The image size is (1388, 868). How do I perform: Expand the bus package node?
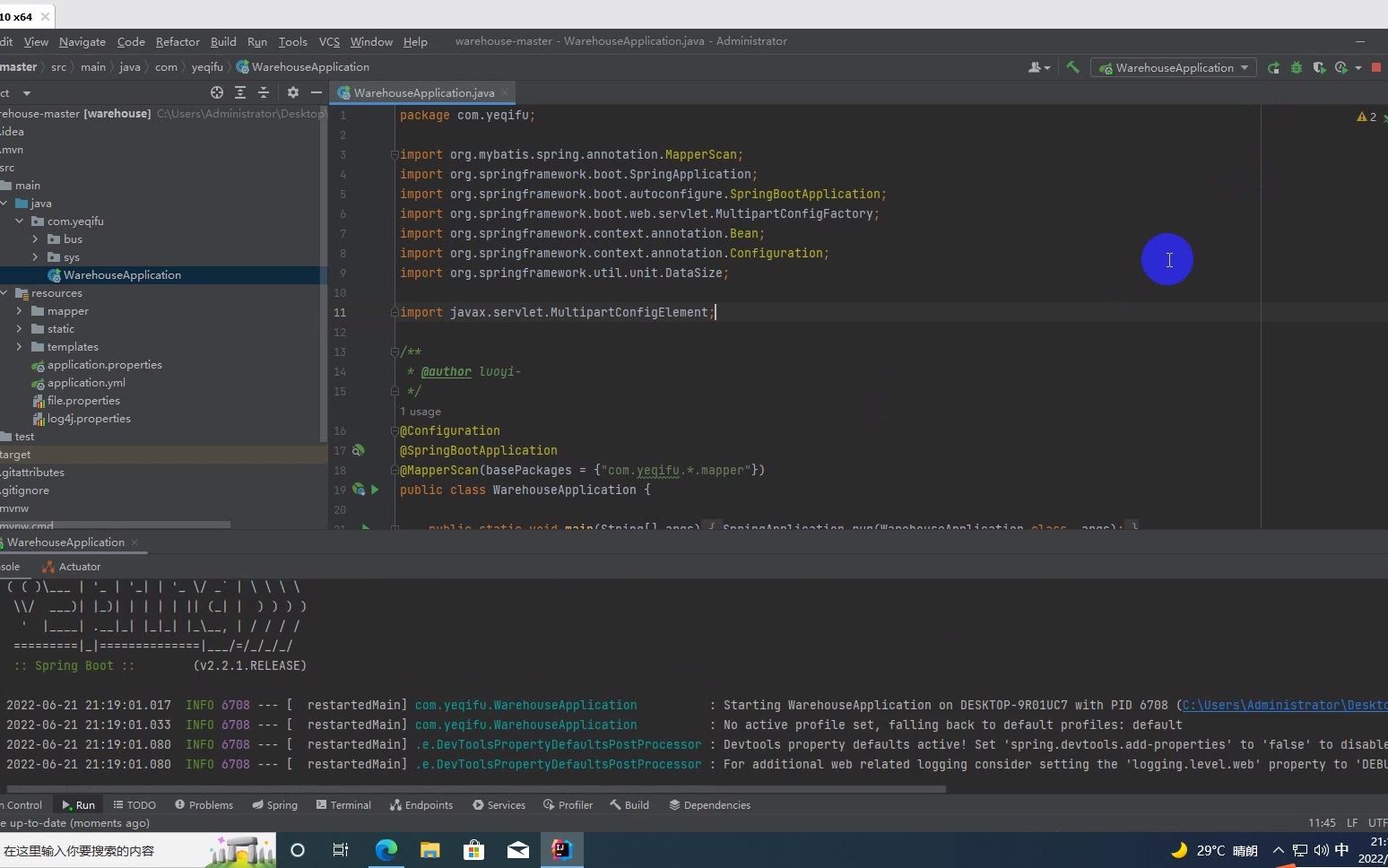click(x=35, y=239)
